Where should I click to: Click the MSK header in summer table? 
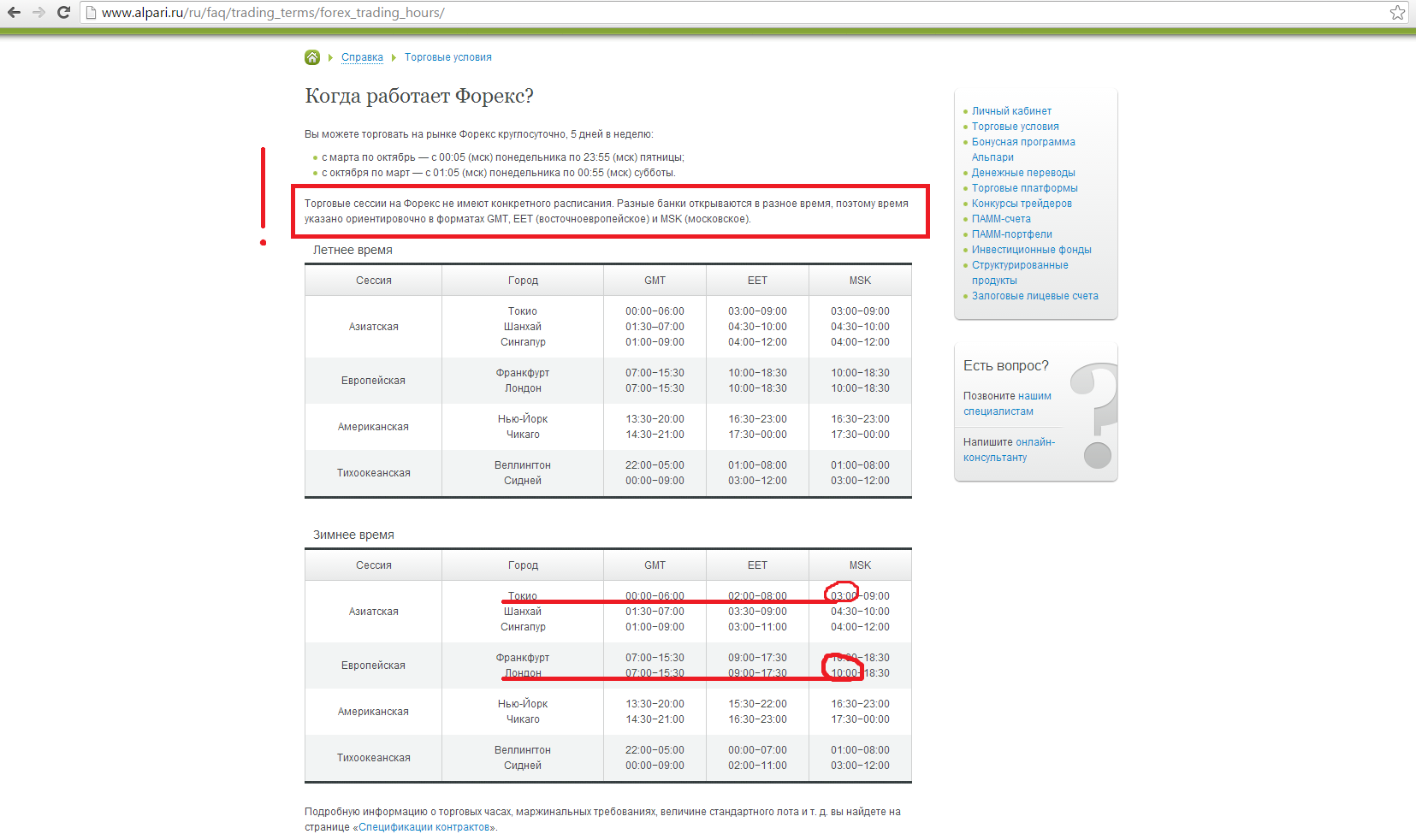point(860,281)
